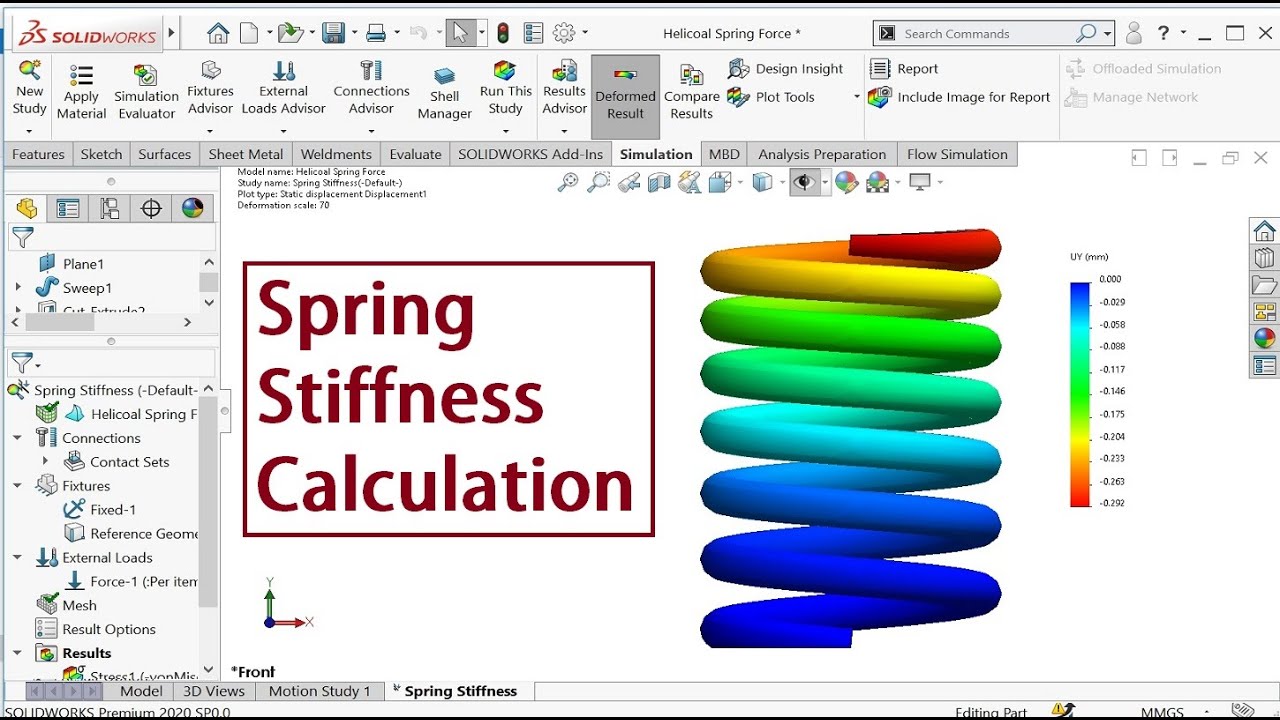Image resolution: width=1280 pixels, height=720 pixels.
Task: Open Apply Material tool
Action: pyautogui.click(x=81, y=93)
